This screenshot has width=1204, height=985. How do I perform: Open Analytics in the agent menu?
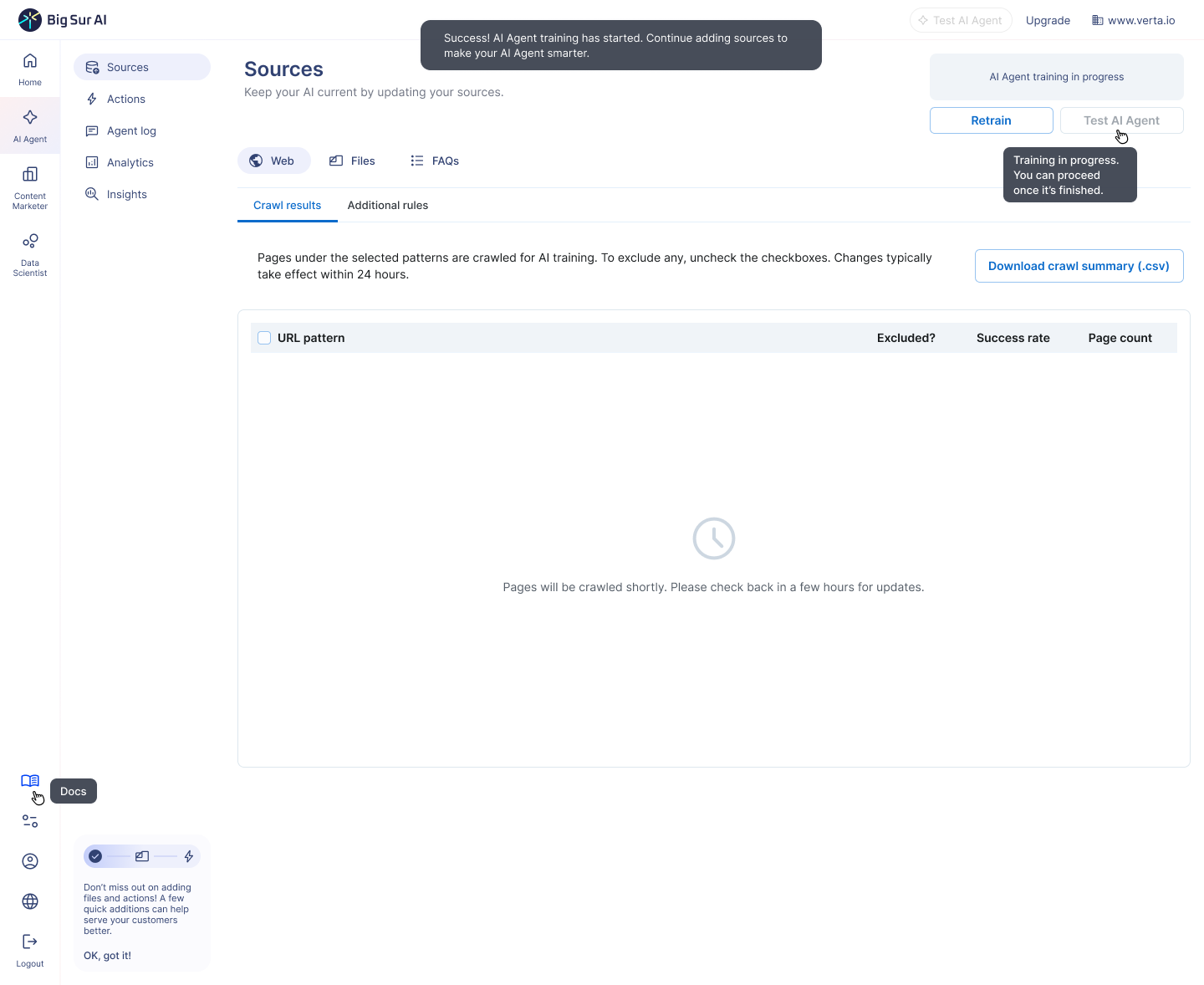(x=130, y=162)
